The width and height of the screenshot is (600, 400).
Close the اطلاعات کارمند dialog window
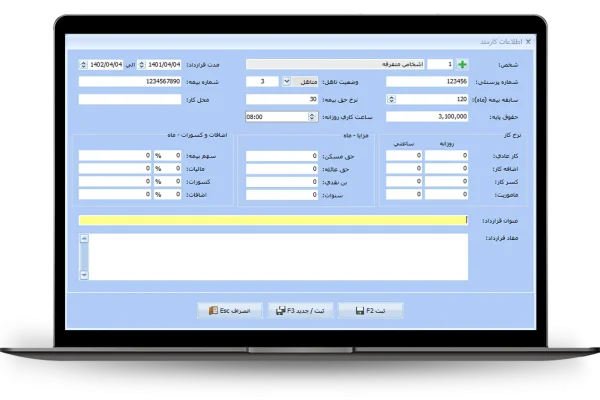coord(528,42)
